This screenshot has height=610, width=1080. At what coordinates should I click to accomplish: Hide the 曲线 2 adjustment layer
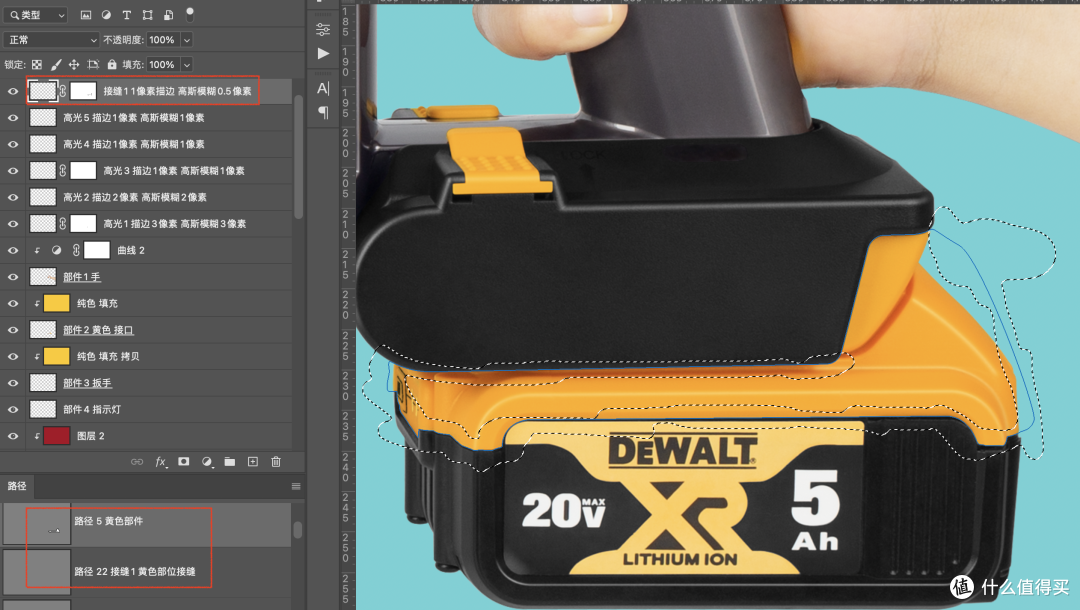(12, 251)
